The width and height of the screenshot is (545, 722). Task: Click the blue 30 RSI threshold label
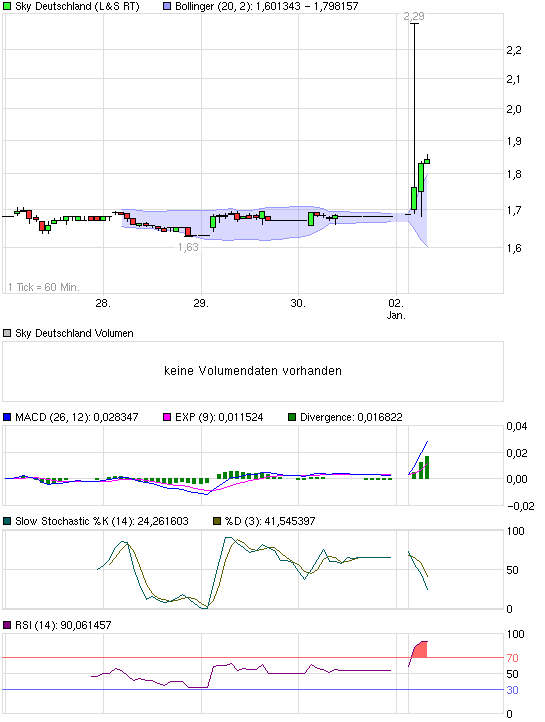point(512,690)
